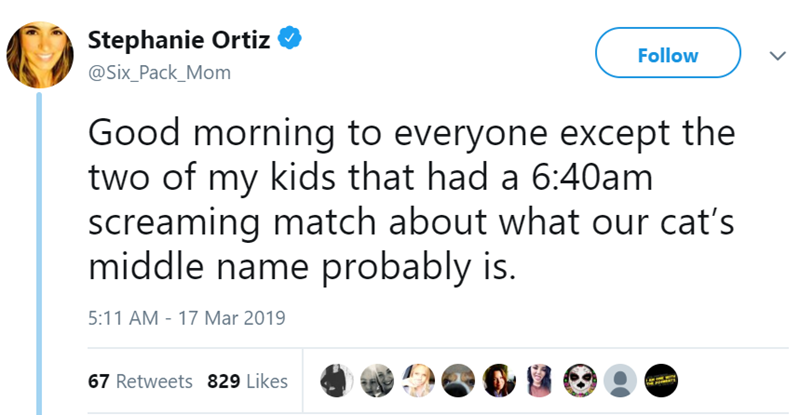Open Stephanie Ortiz's profile photo
Screen dimensions: 800x415
pyautogui.click(x=40, y=55)
